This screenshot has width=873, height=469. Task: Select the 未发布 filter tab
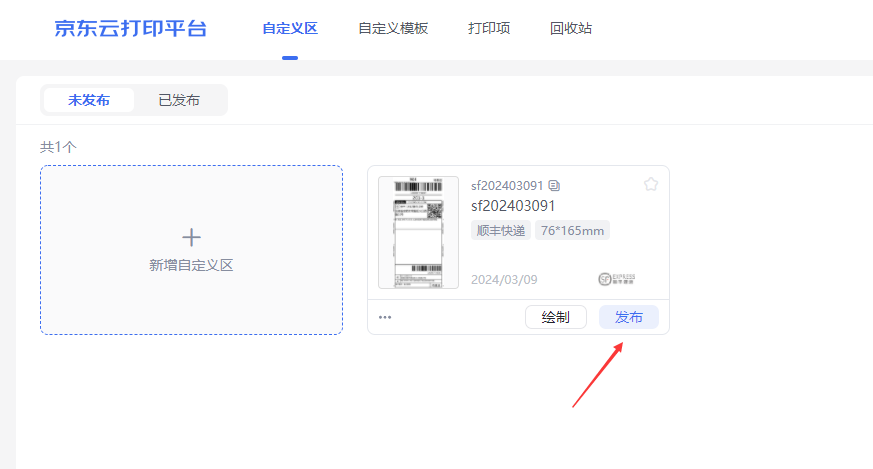(x=89, y=100)
